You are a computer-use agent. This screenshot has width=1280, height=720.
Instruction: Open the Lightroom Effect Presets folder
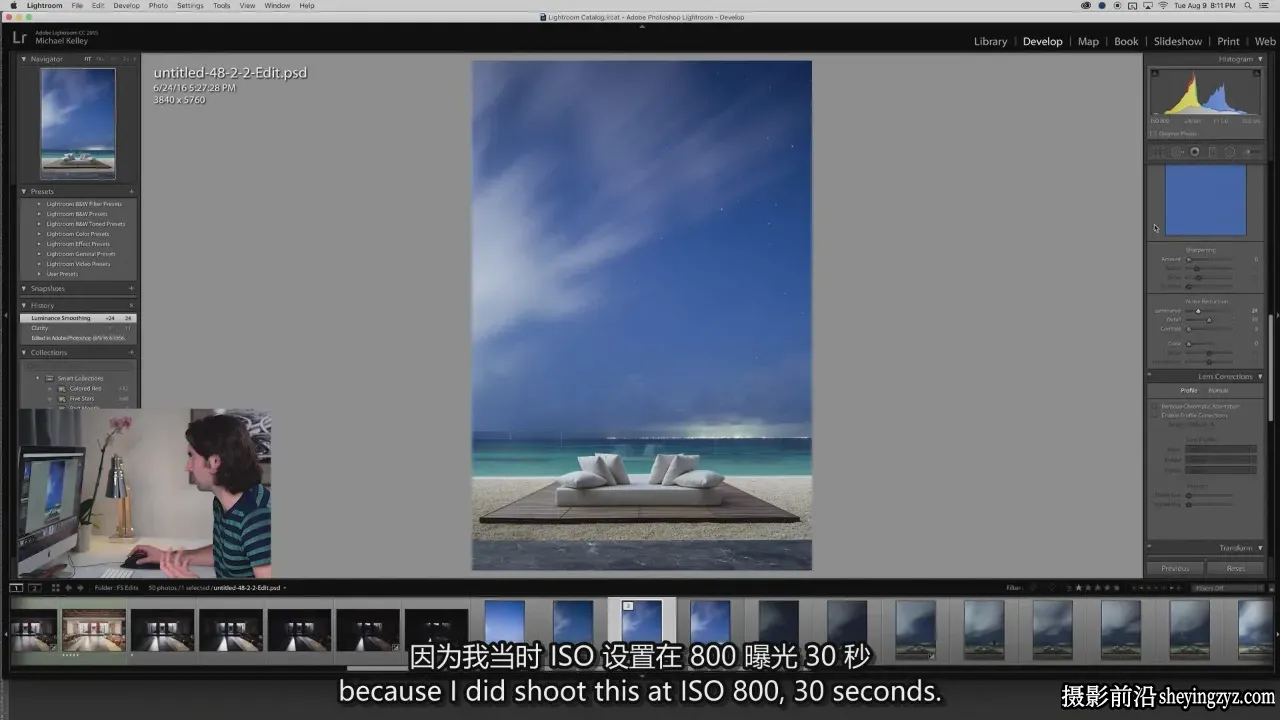[x=78, y=244]
